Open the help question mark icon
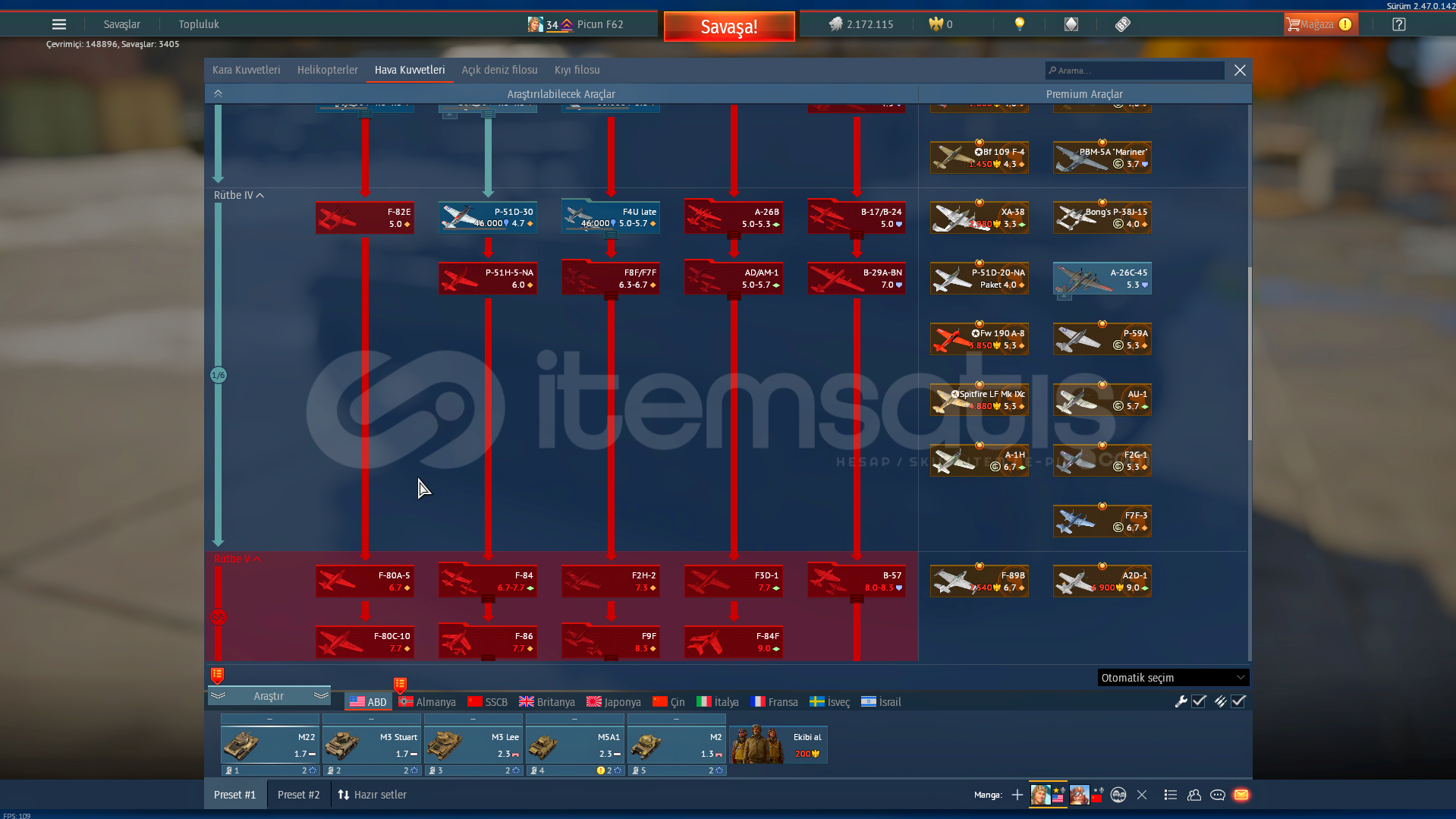 [1399, 24]
